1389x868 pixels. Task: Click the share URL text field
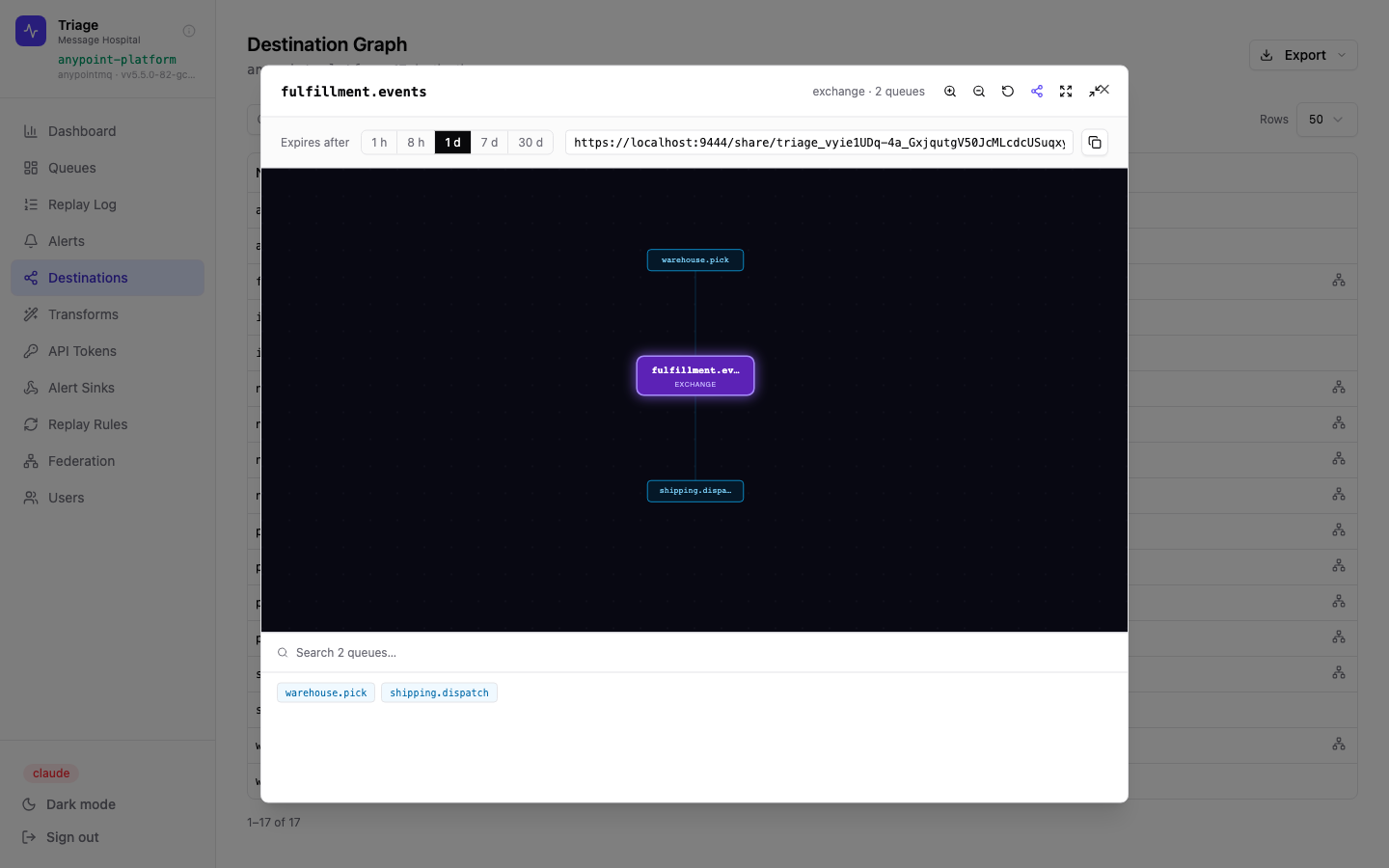(819, 143)
